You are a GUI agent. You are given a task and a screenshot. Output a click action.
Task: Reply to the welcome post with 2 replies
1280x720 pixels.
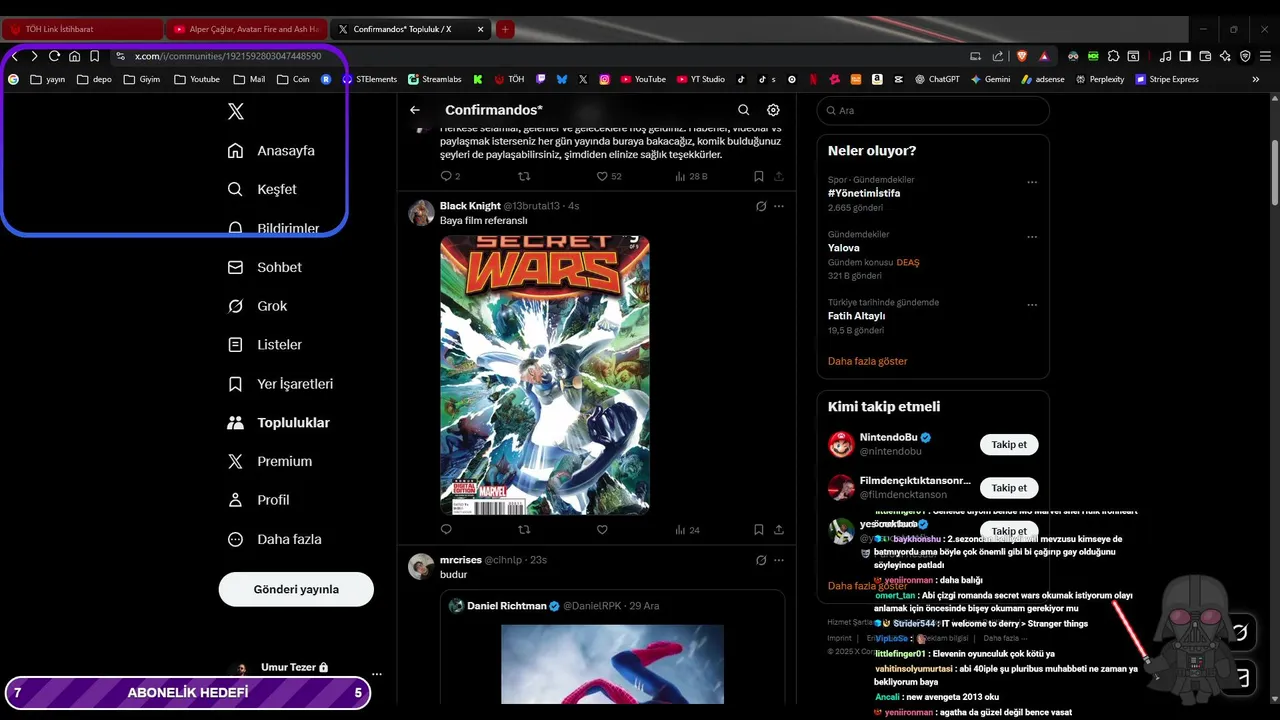click(x=450, y=176)
